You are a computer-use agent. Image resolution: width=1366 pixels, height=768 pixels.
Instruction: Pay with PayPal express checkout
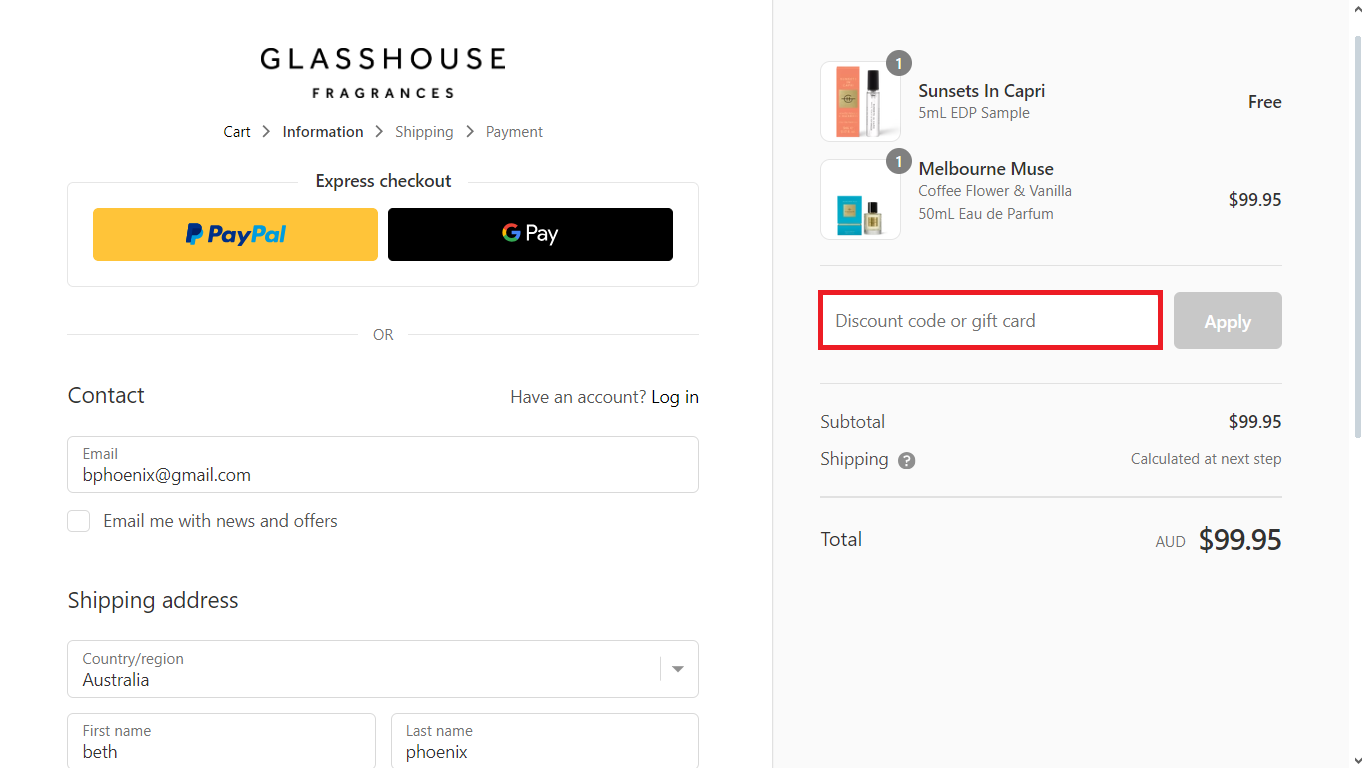[234, 234]
